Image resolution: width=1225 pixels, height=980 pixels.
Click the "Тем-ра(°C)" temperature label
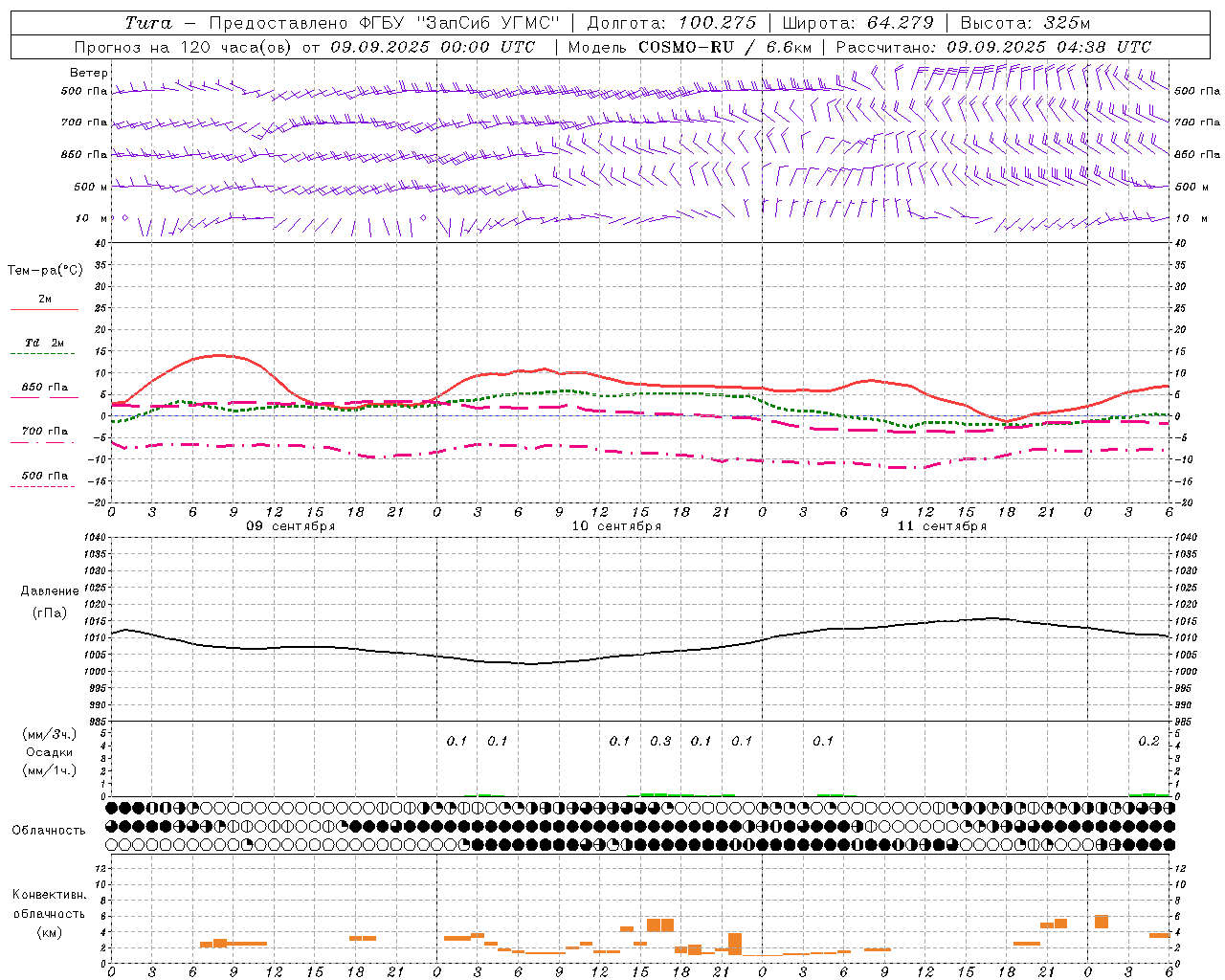click(x=45, y=271)
